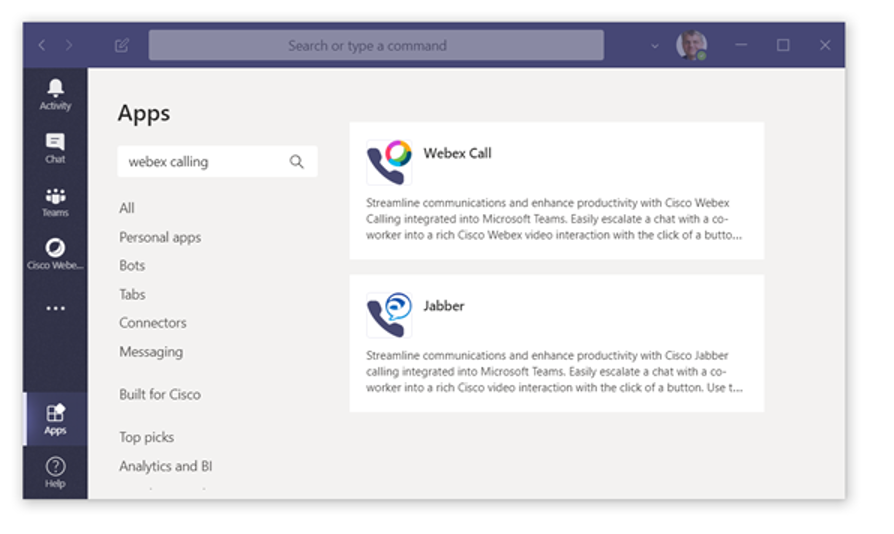This screenshot has width=894, height=534.
Task: Go forward using the right arrow
Action: [69, 45]
